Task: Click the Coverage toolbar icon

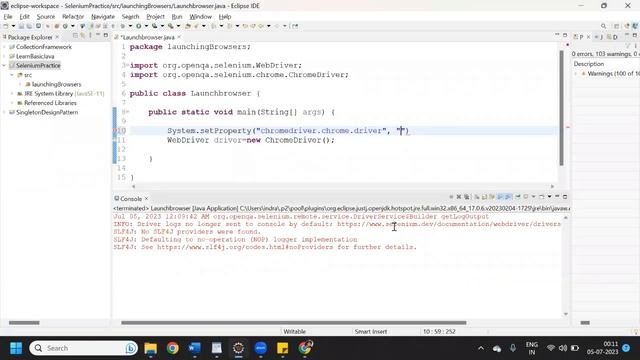Action: coord(155,26)
